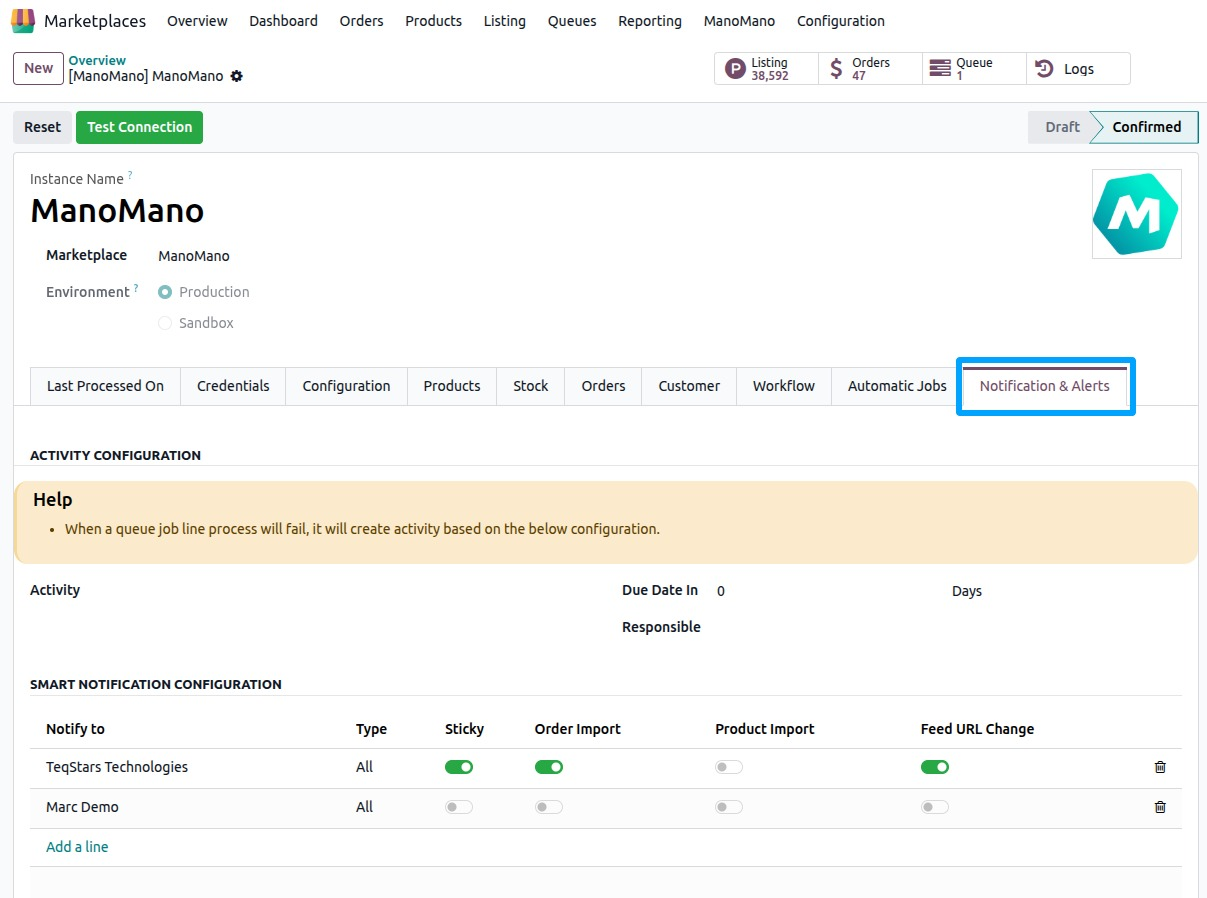This screenshot has height=898, width=1207.
Task: Select TeqStars Technologies in Notify to column
Action: click(117, 767)
